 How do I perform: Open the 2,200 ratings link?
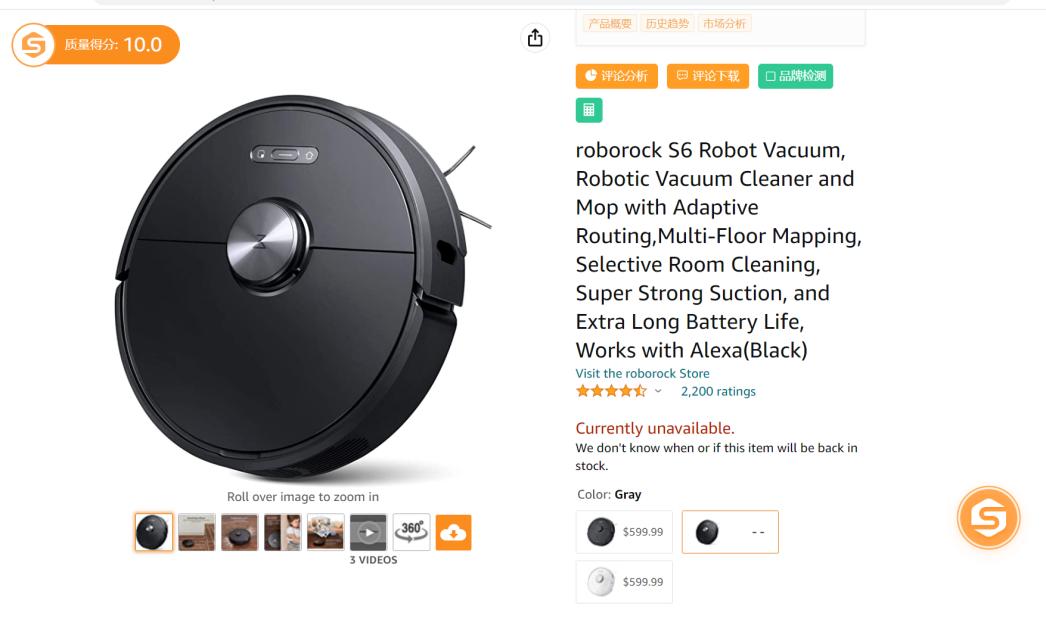tap(718, 391)
